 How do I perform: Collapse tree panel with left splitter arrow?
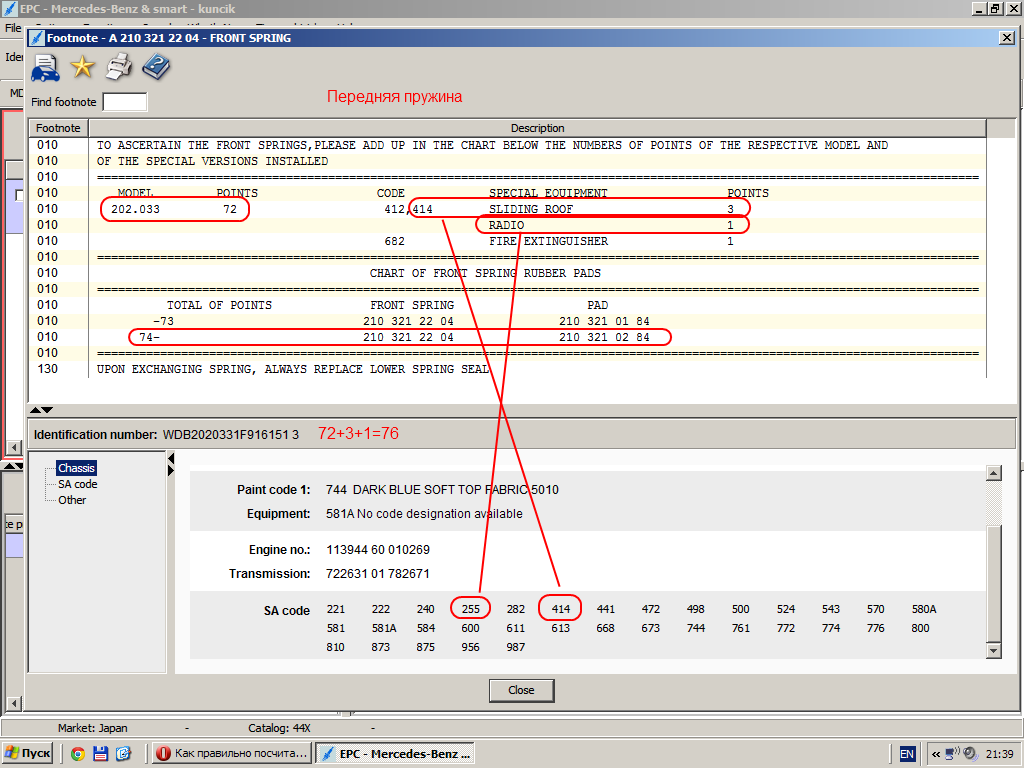point(171,457)
